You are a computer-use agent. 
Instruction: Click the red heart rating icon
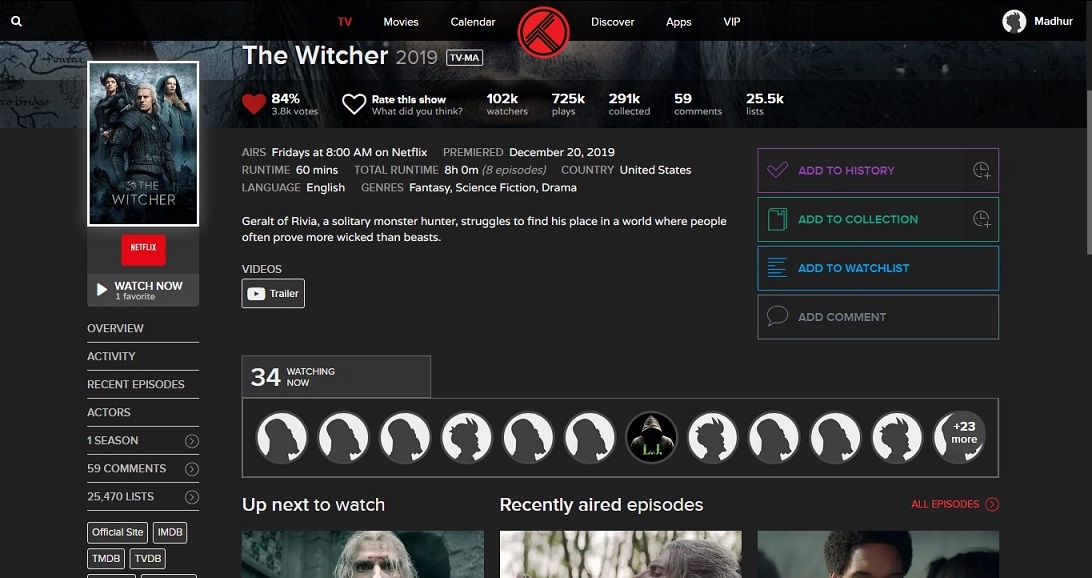[x=254, y=104]
